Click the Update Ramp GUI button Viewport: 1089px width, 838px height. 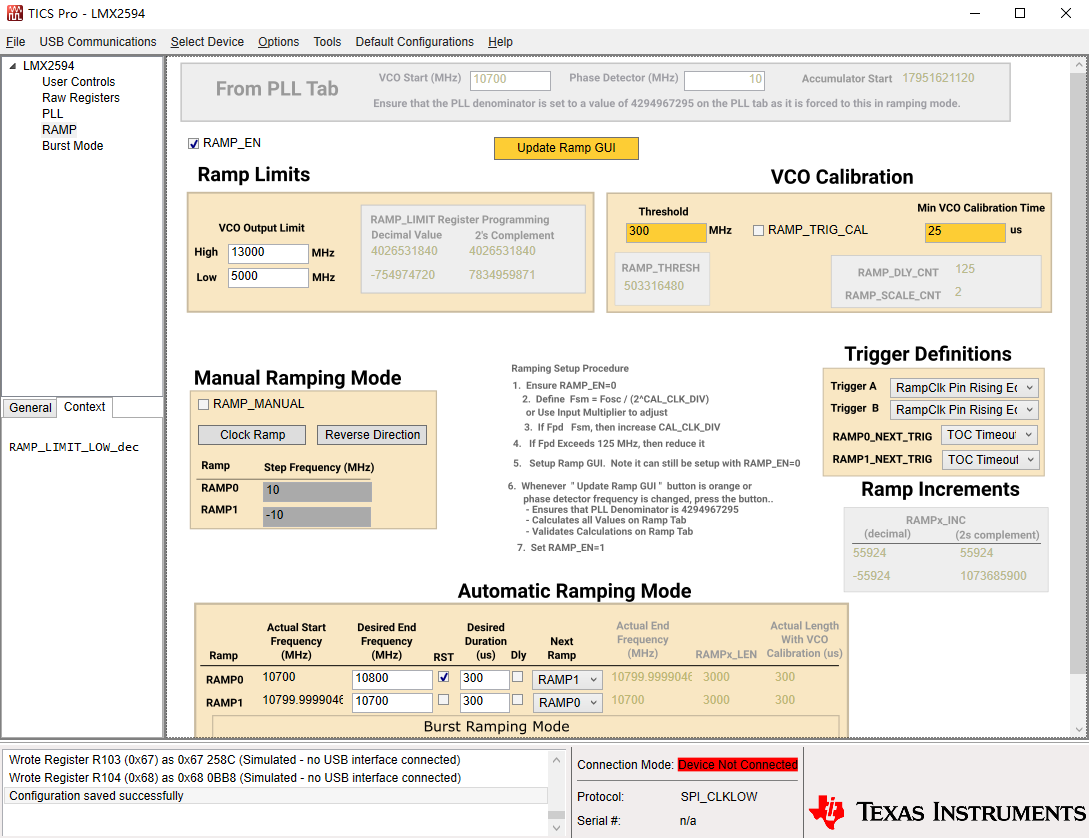pos(566,148)
